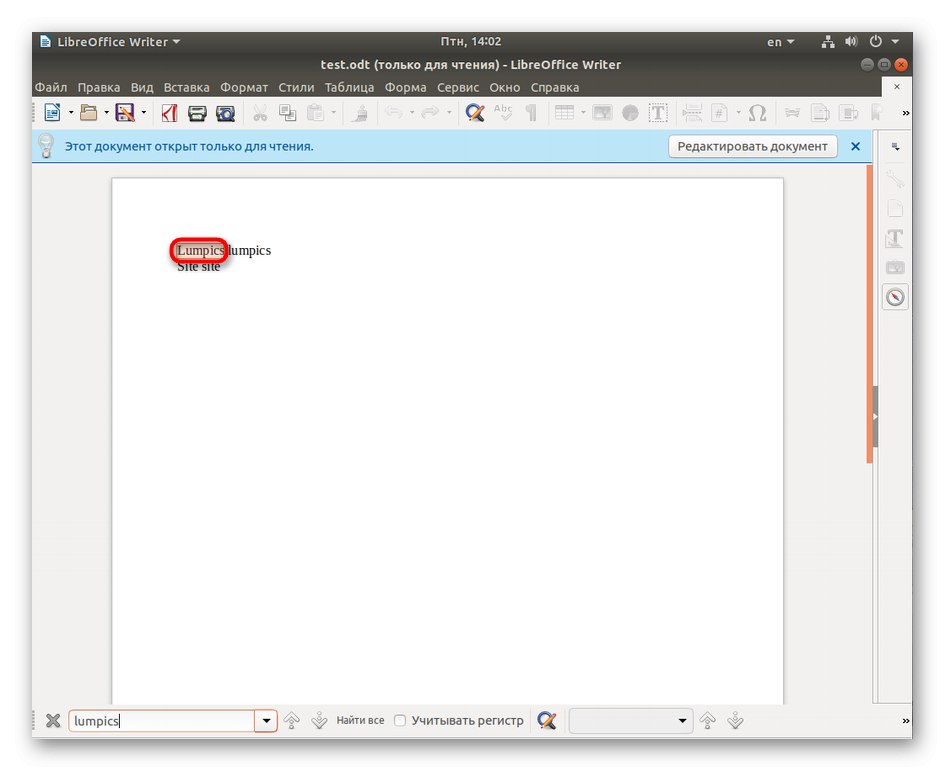
Task: Open the sidebar settings menu icon
Action: [x=896, y=146]
